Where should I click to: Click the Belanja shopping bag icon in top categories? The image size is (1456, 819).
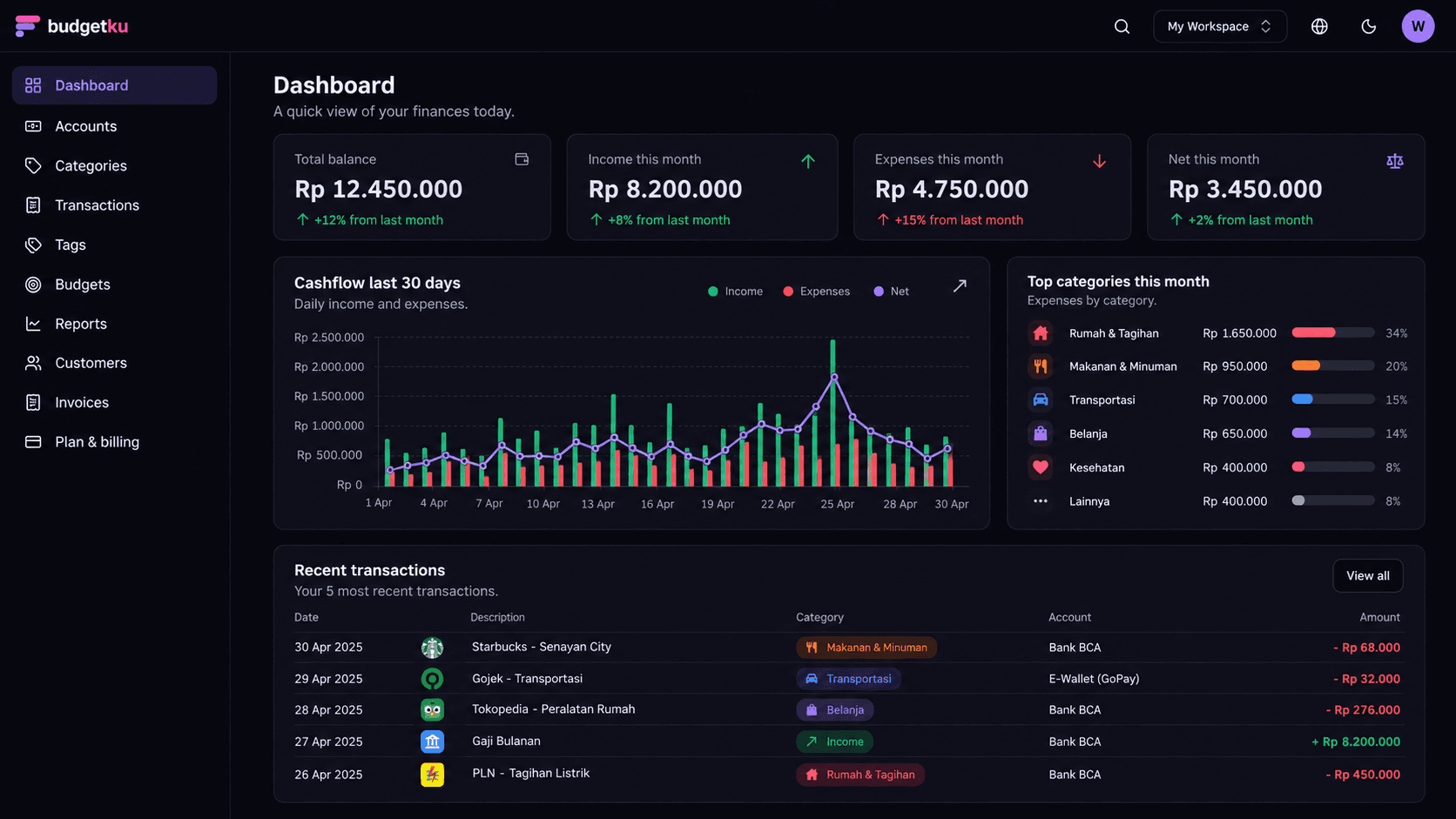click(1040, 433)
